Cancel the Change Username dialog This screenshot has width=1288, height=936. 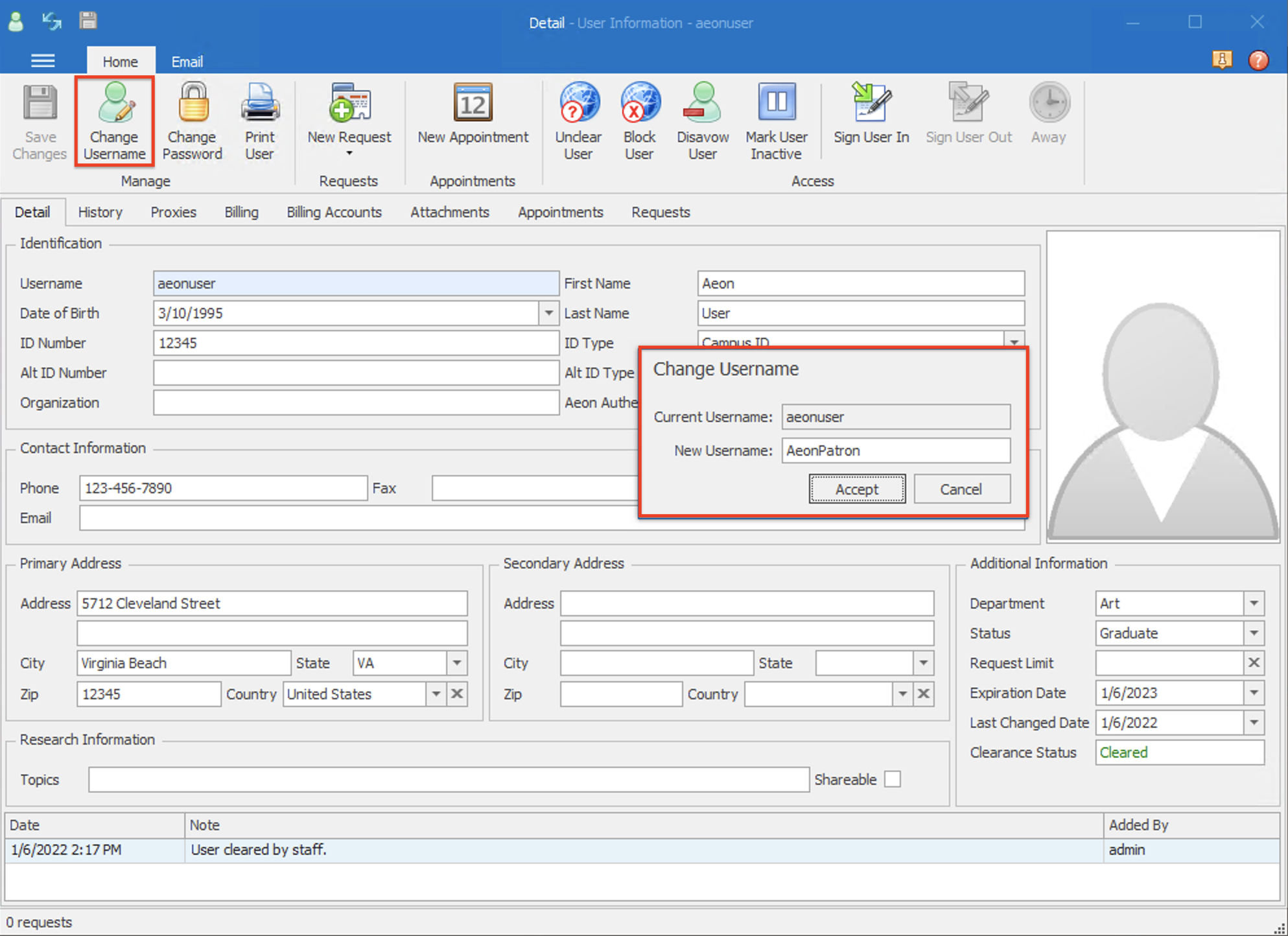(961, 489)
